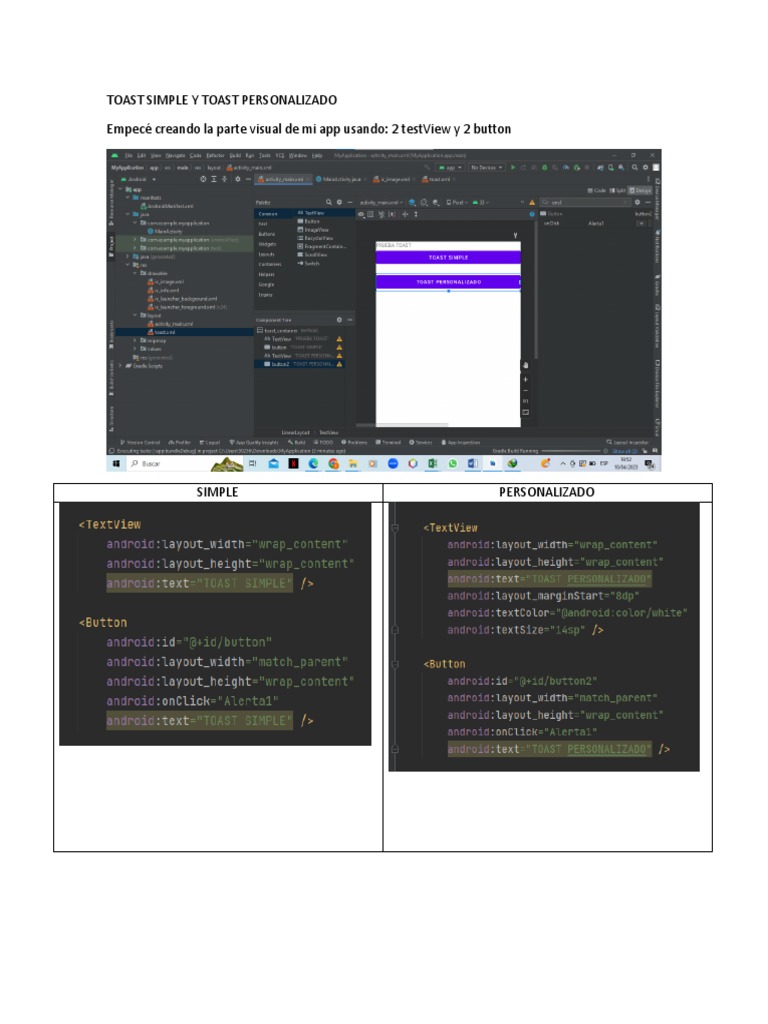The height and width of the screenshot is (1024, 768).
Task: Open Palette settings gear icon
Action: coord(339,202)
